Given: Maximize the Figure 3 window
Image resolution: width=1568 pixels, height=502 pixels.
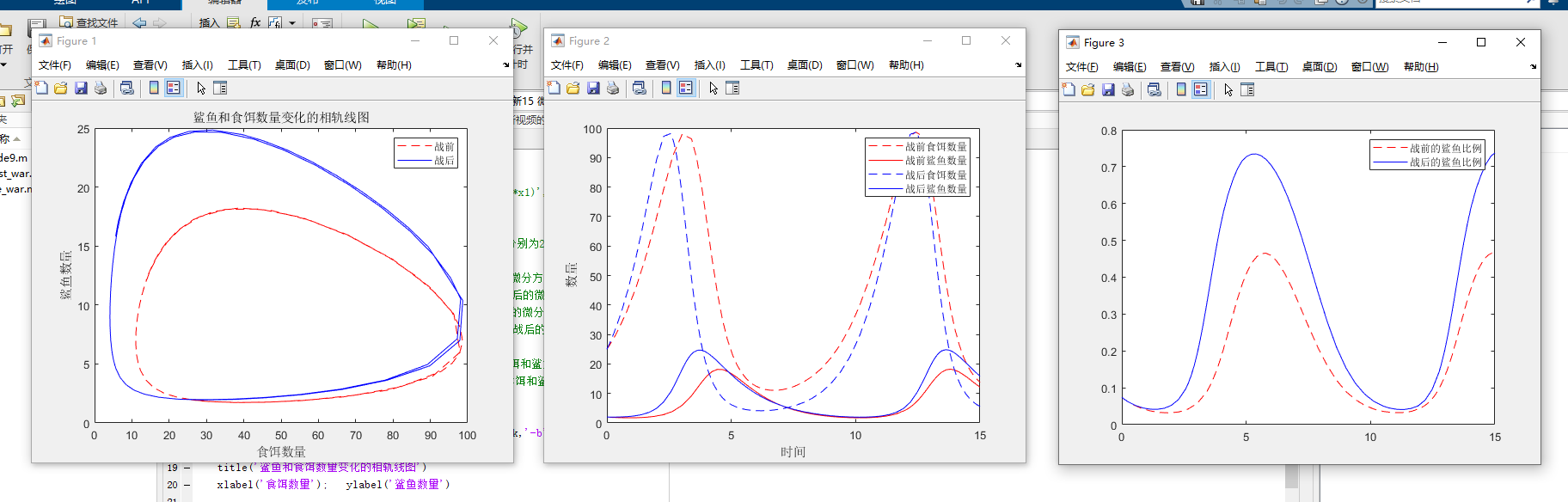Looking at the screenshot, I should (x=1481, y=42).
